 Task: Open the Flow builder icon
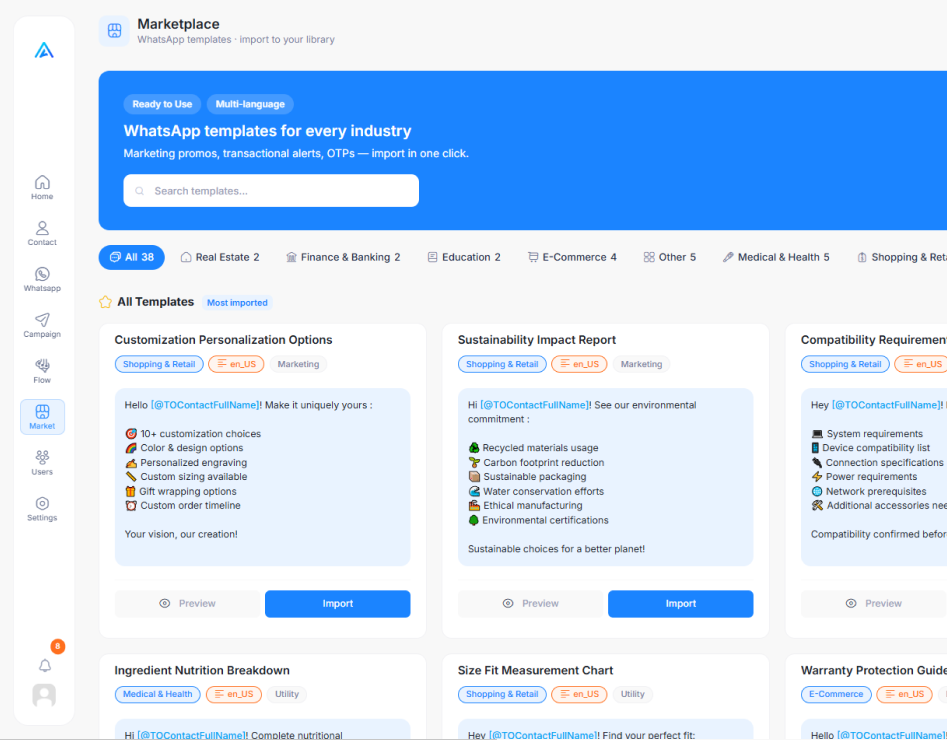tap(42, 371)
